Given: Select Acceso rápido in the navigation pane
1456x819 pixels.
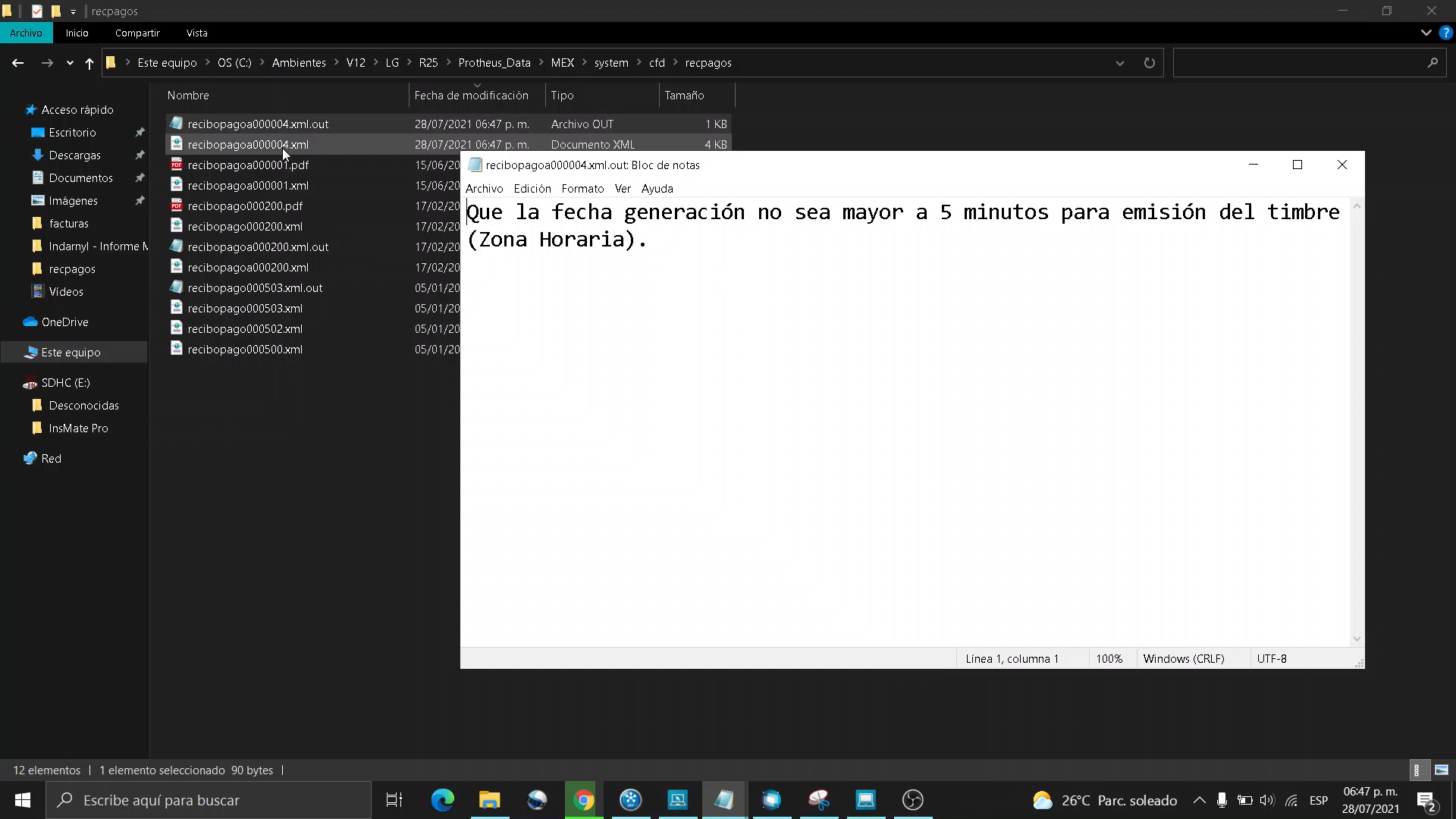Looking at the screenshot, I should (77, 110).
